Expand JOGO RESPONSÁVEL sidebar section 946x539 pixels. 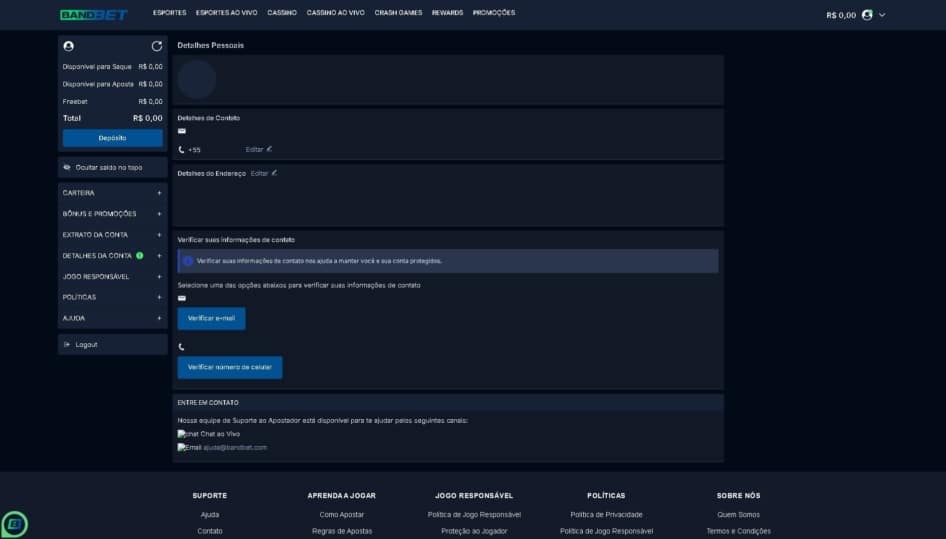coord(113,276)
